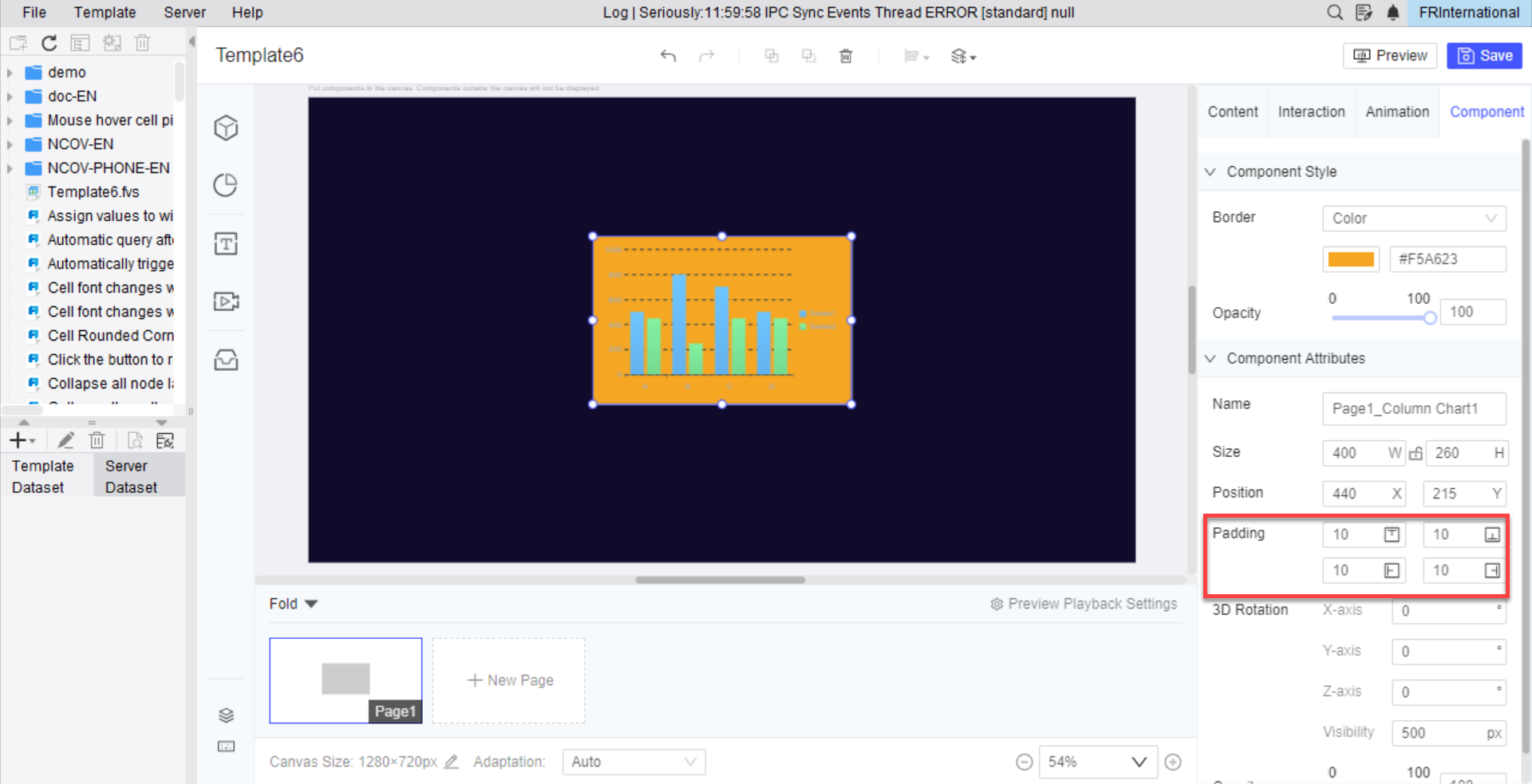
Task: Click the edit pencil icon beside canvas size
Action: point(452,762)
